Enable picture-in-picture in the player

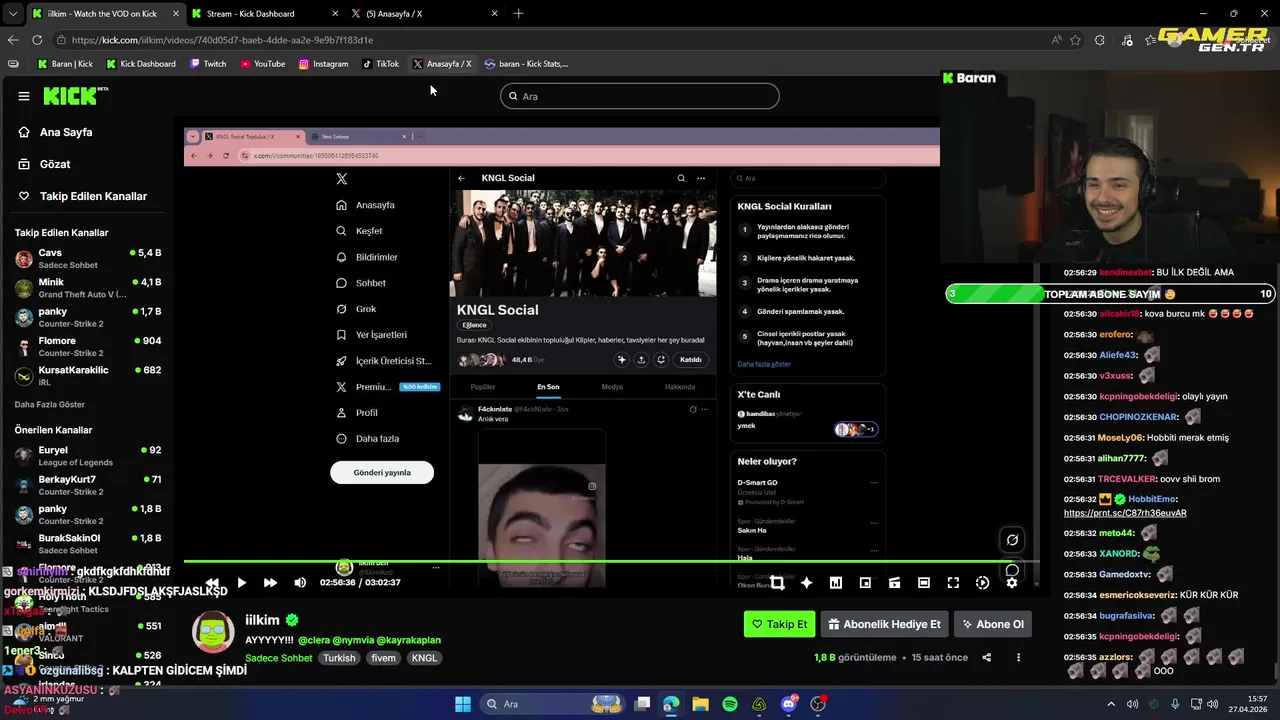coord(865,582)
